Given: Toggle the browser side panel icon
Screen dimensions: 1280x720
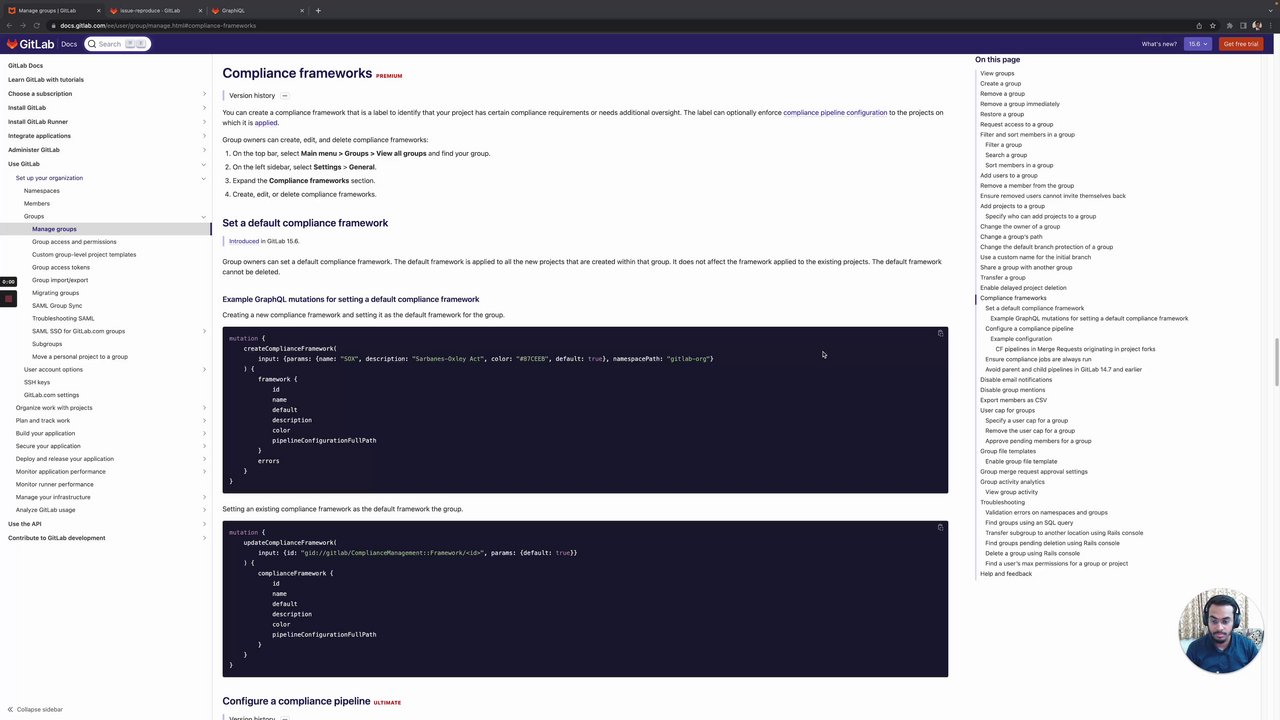Looking at the screenshot, I should coord(1243,25).
